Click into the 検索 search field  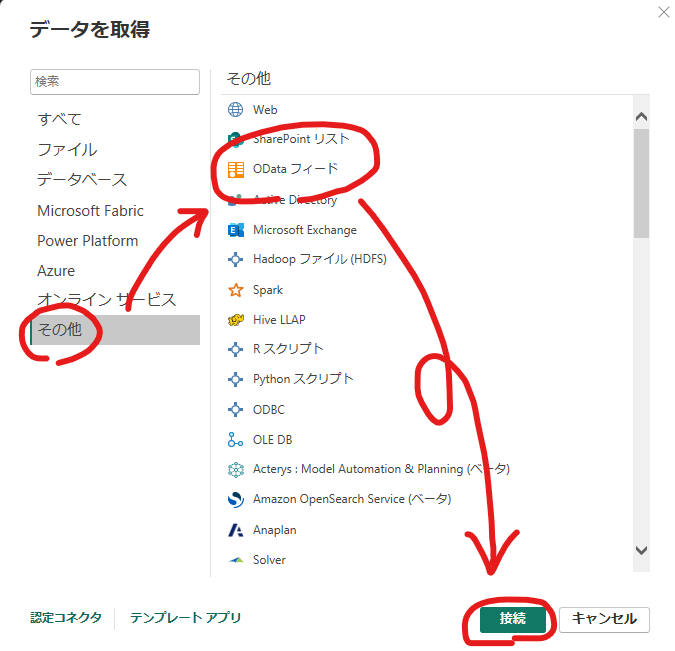click(115, 82)
